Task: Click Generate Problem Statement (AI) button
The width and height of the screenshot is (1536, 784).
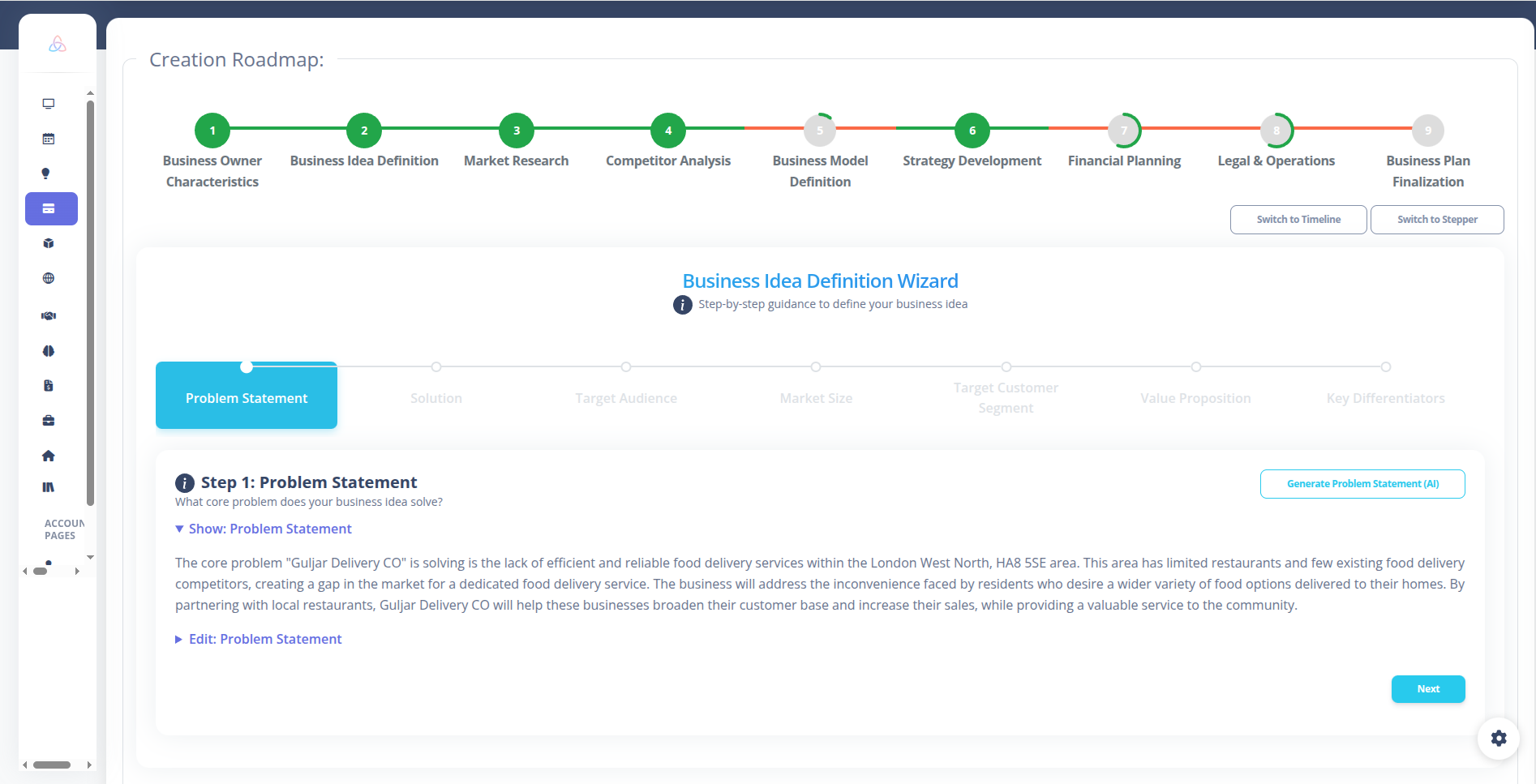Action: [1362, 484]
